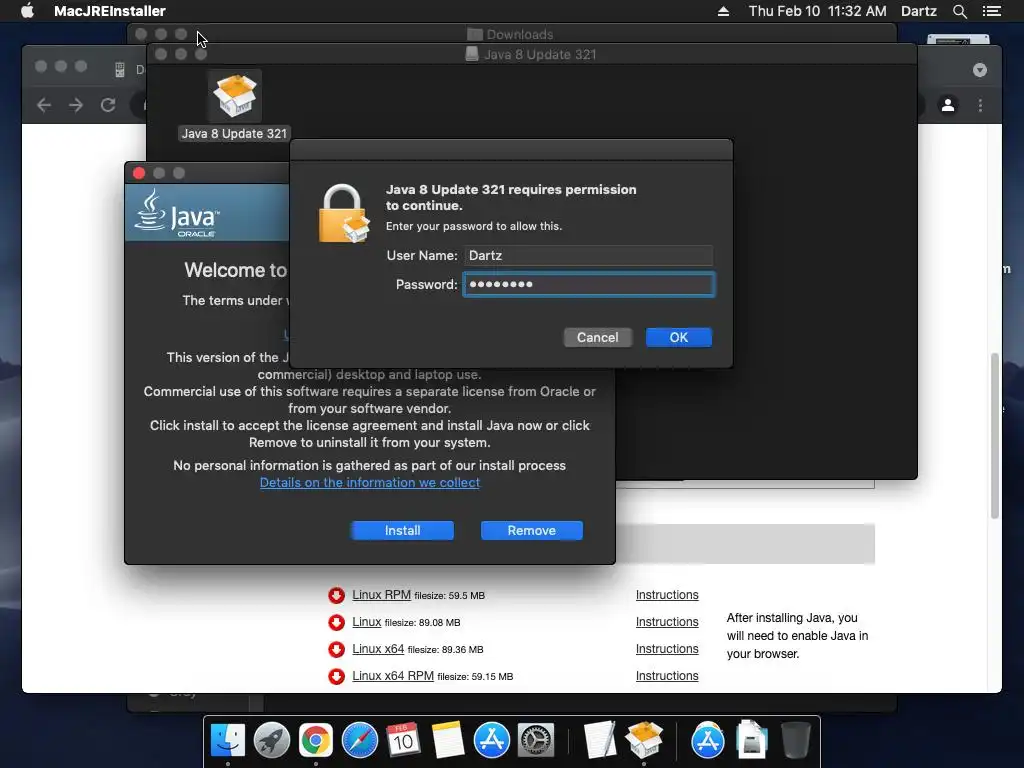Click the Java Oracle logo banner

pos(207,213)
